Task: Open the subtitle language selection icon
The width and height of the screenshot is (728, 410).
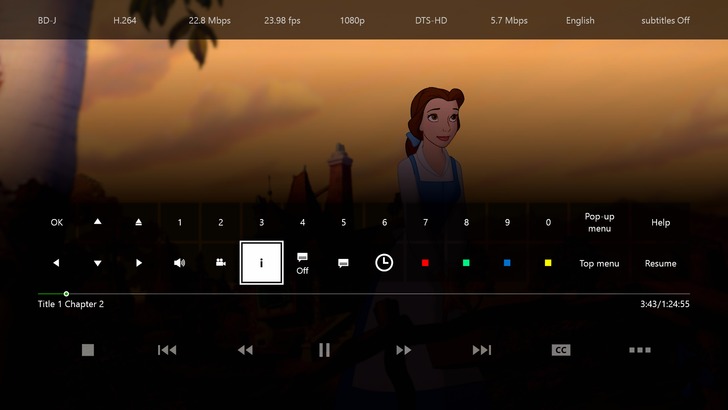Action: [x=343, y=263]
